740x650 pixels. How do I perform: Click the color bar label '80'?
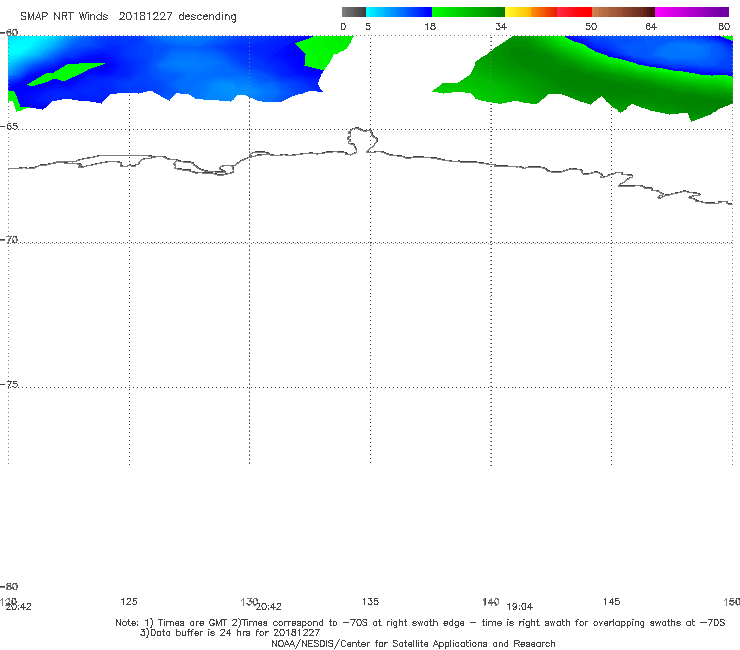tap(724, 27)
